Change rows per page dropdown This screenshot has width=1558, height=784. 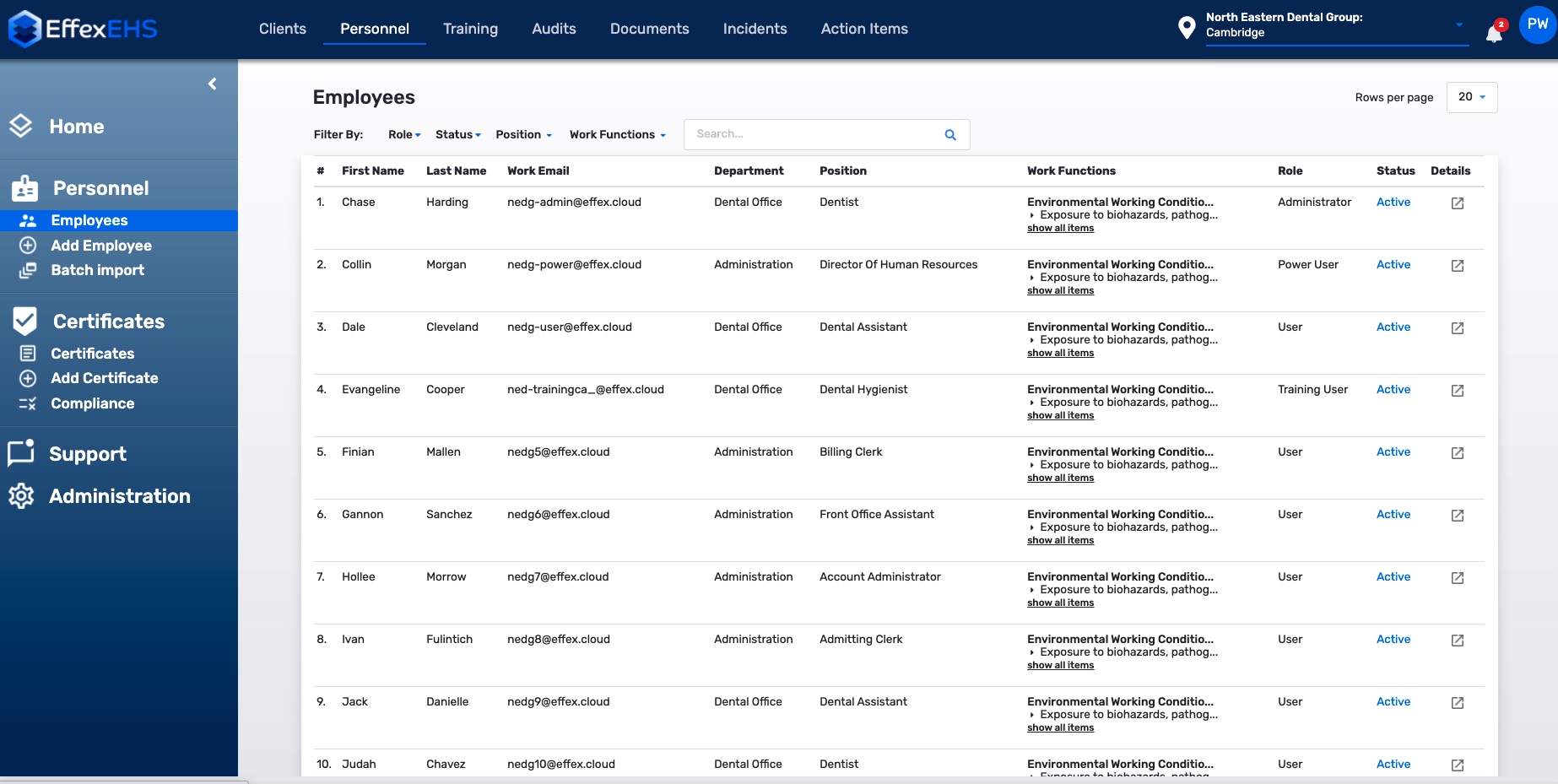click(1471, 97)
